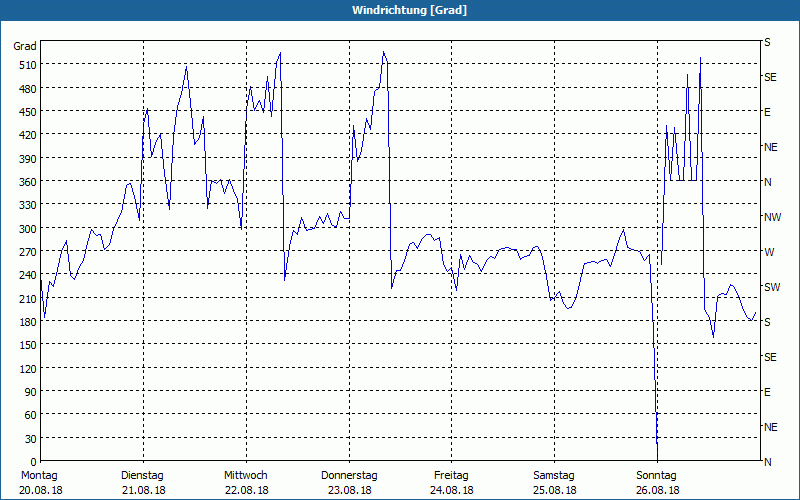
Task: Click the 510 value on left axis
Action: tap(28, 65)
